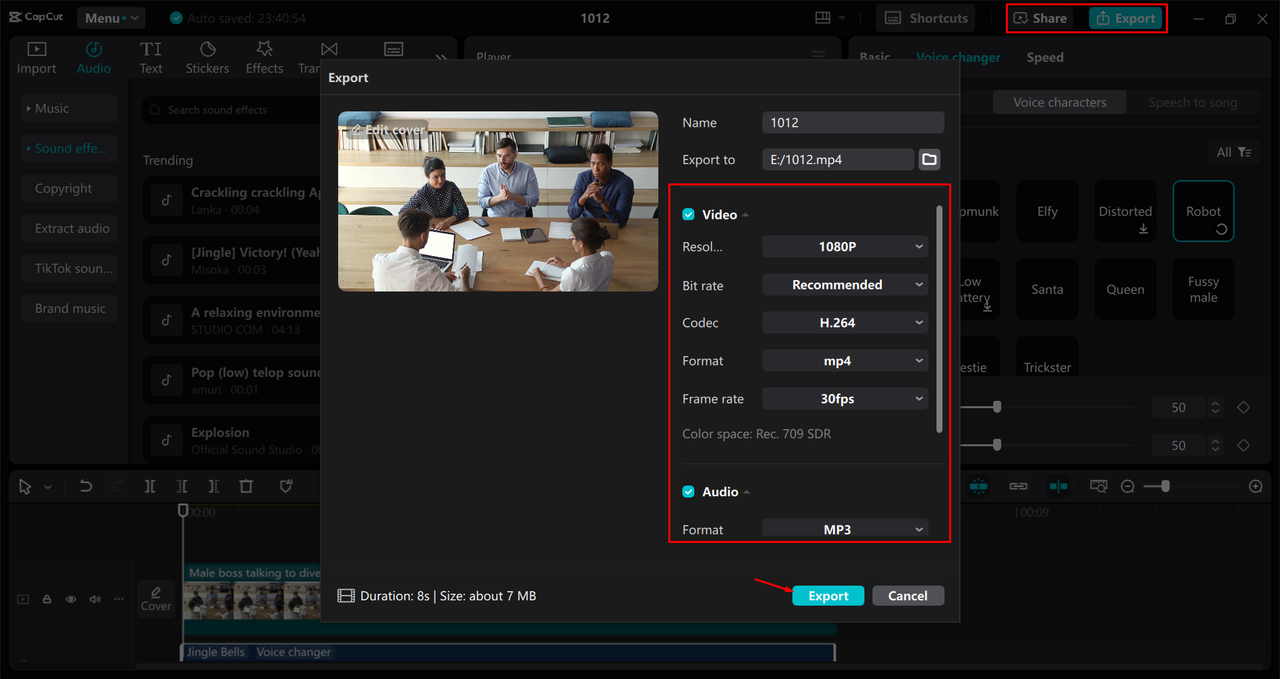Open the Music category in sidebar
Viewport: 1280px width, 679px height.
[x=69, y=108]
